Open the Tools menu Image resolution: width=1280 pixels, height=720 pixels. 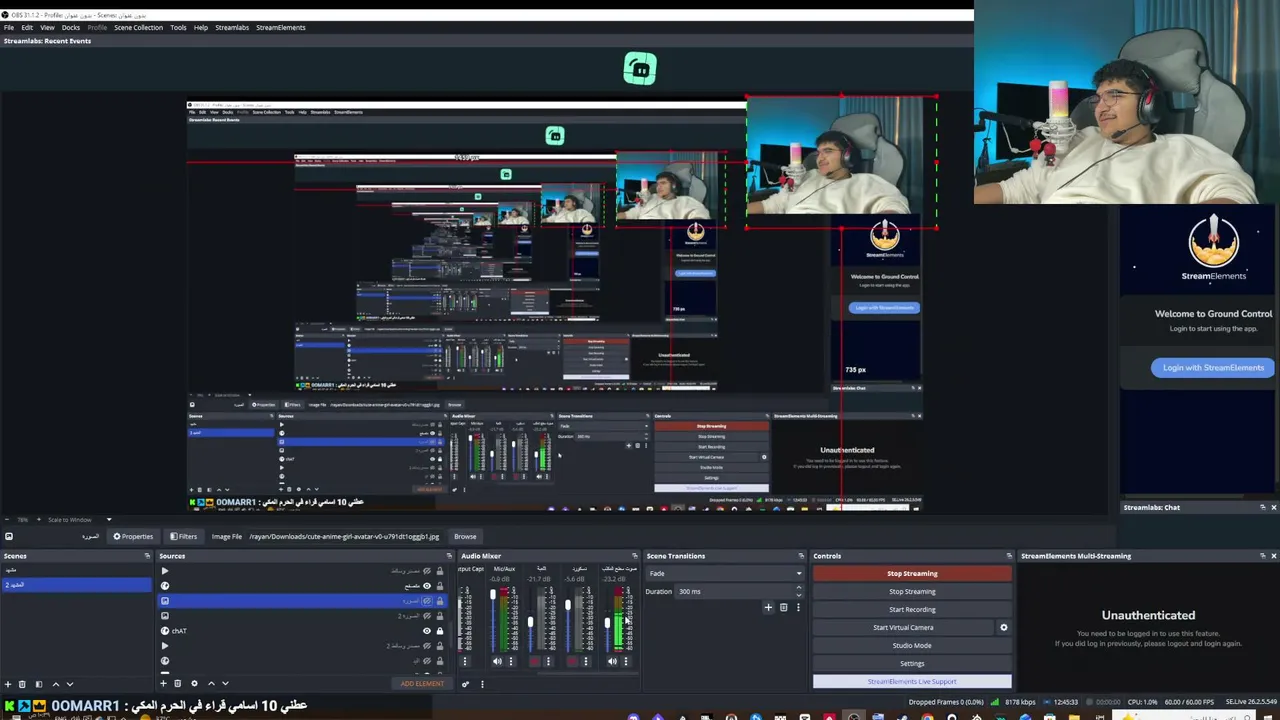point(178,27)
